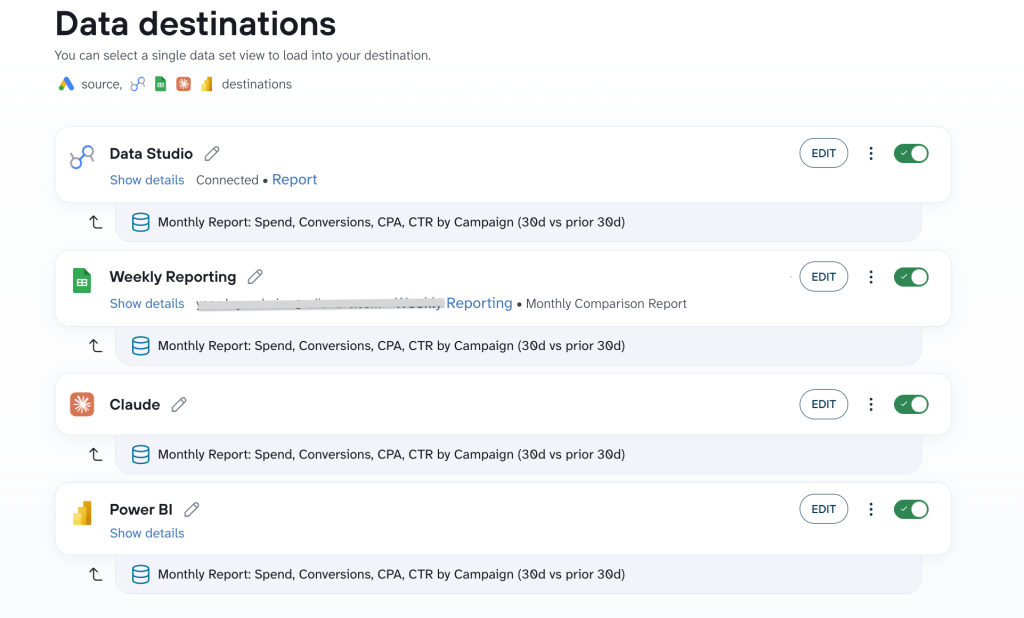The image size is (1024, 618).
Task: Click the Claude icon in the destinations summary
Action: (x=184, y=84)
